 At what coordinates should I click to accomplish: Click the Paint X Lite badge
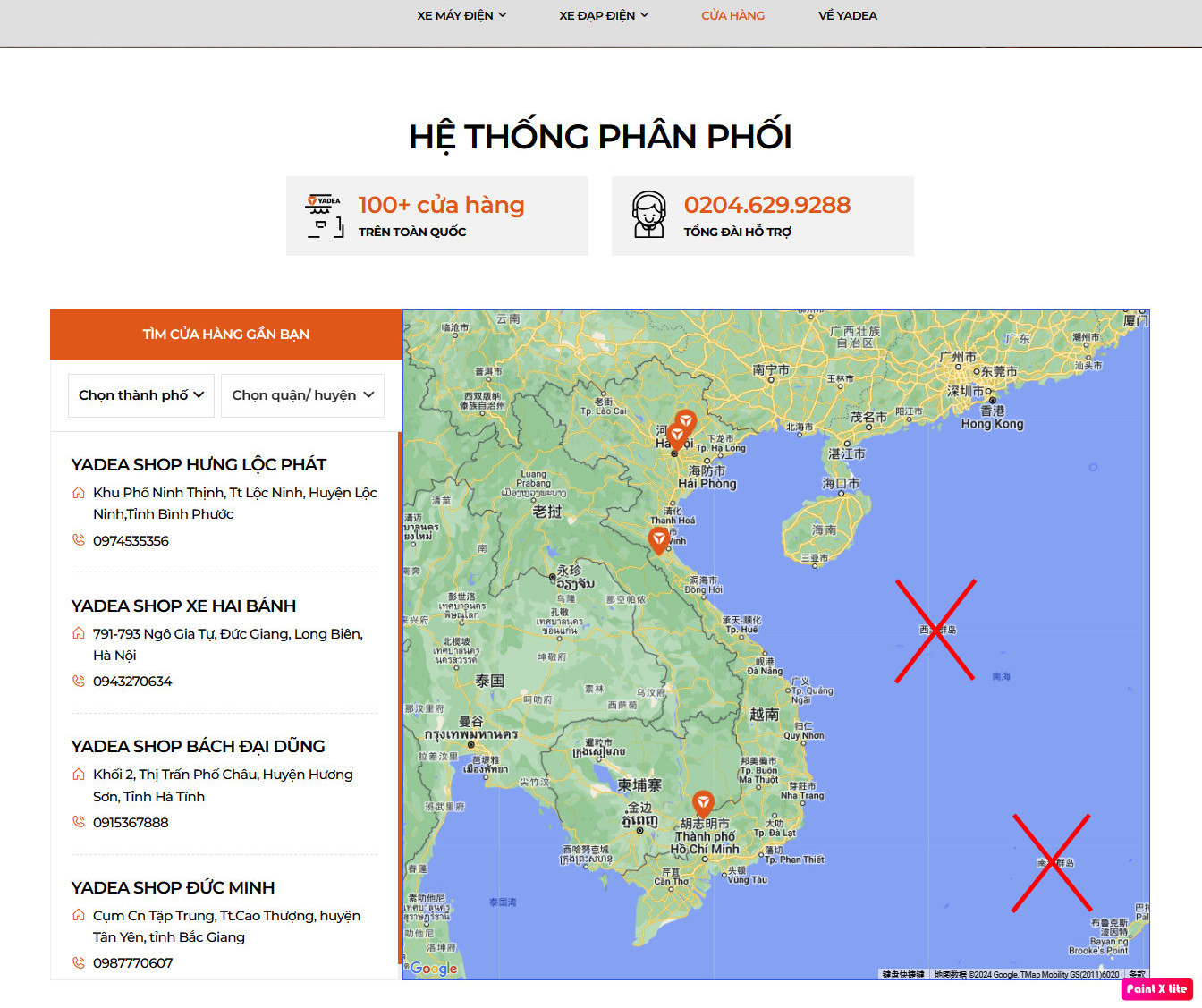point(1155,989)
